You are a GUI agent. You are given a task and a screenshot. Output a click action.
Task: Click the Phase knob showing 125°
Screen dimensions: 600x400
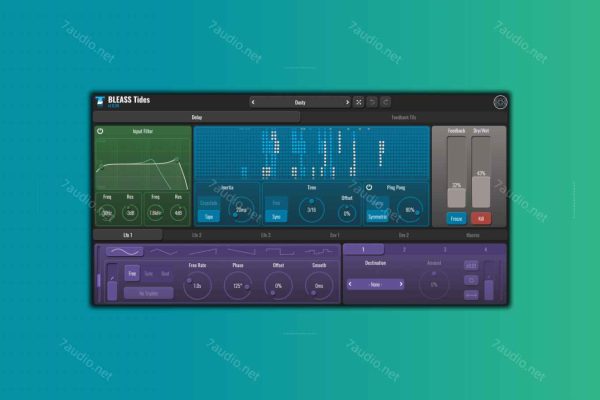238,286
